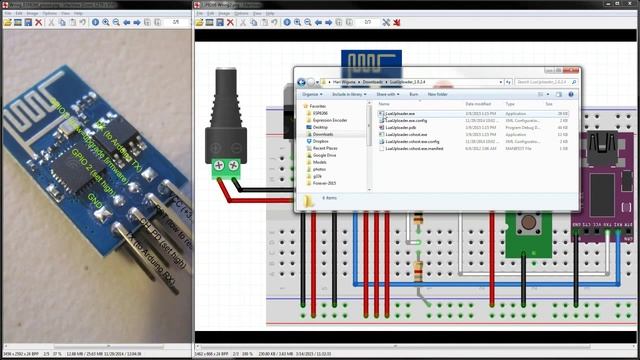
Task: Explorer Back navigation button
Action: (302, 82)
